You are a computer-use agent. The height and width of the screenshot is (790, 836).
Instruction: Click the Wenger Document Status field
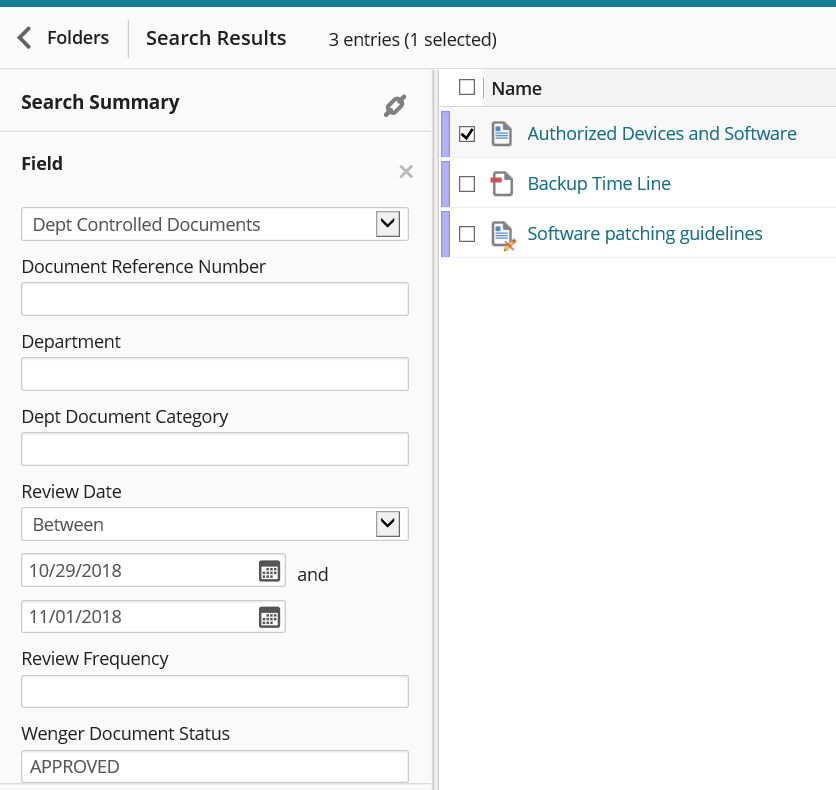[x=215, y=767]
